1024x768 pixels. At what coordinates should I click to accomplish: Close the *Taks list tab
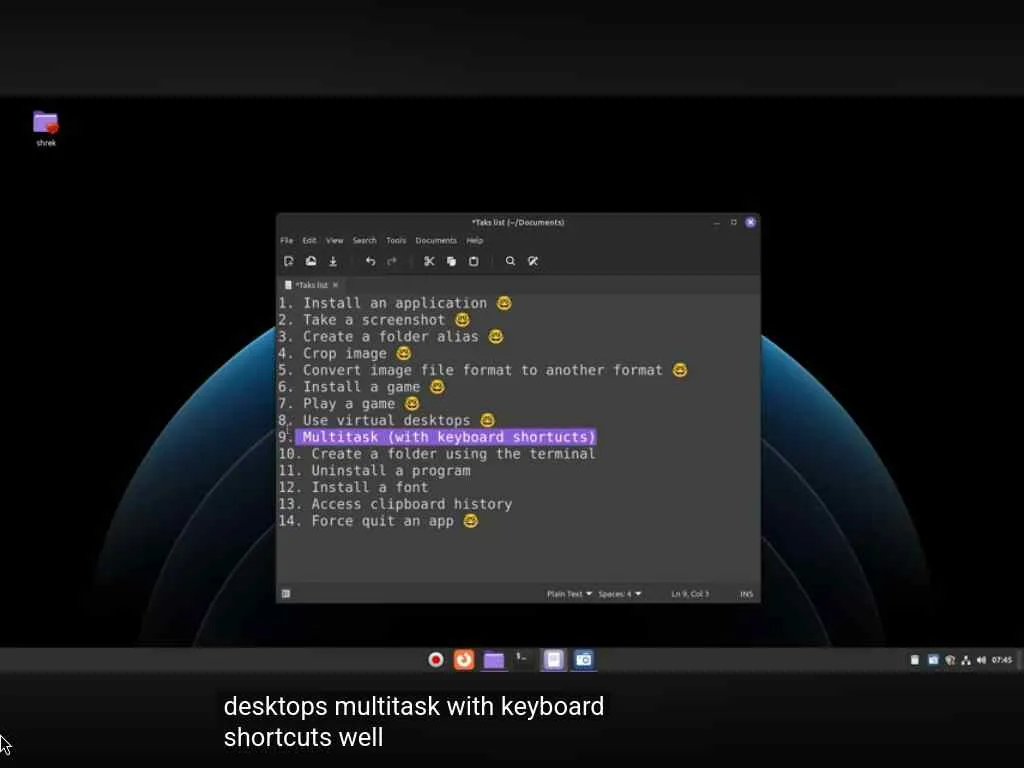[x=335, y=285]
